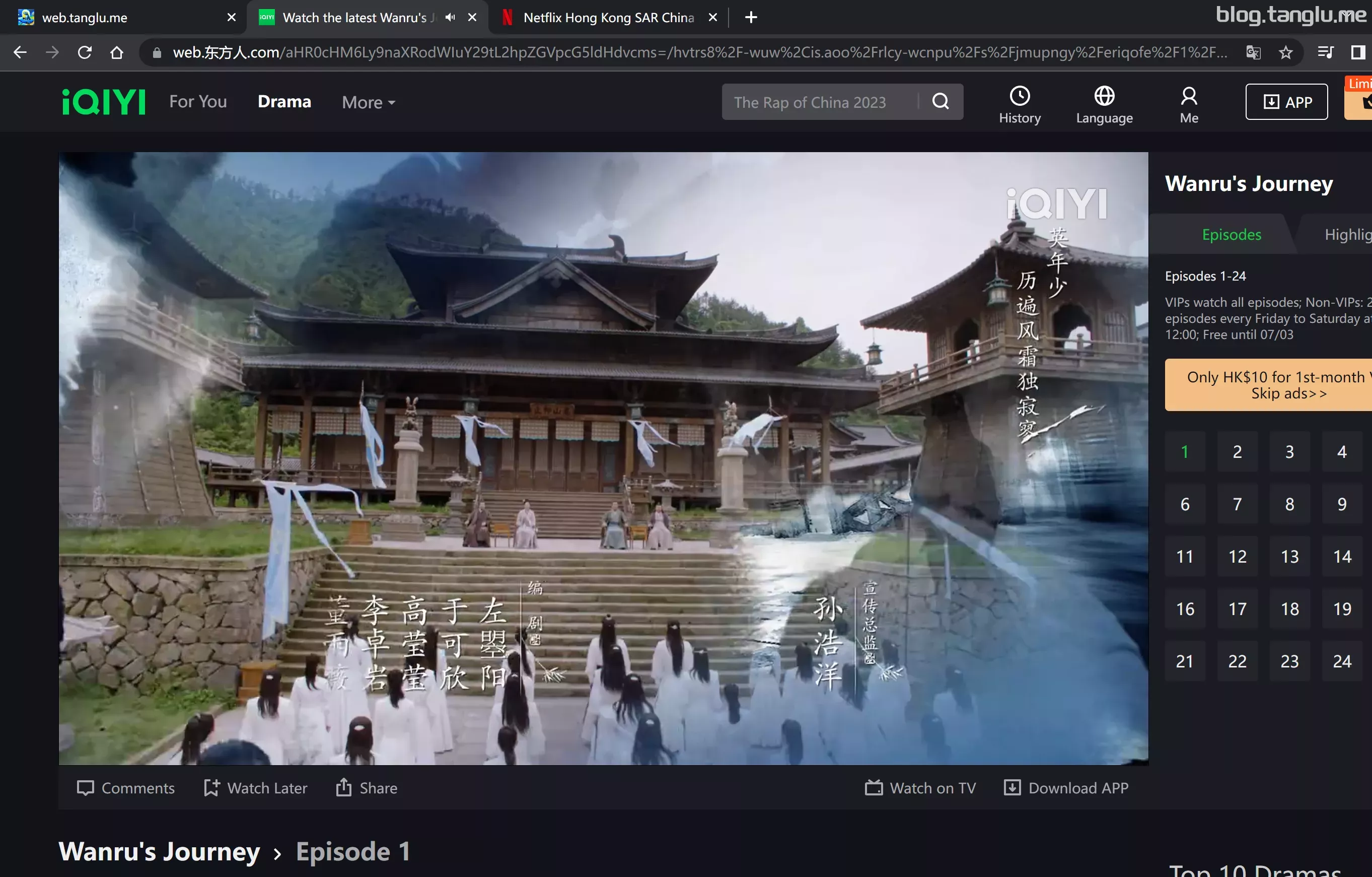Play episode 6
The width and height of the screenshot is (1372, 877).
(1185, 504)
